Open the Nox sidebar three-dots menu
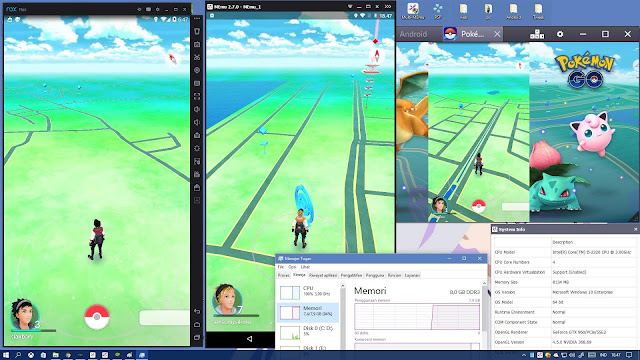Image resolution: width=640 pixels, height=360 pixels. click(197, 19)
